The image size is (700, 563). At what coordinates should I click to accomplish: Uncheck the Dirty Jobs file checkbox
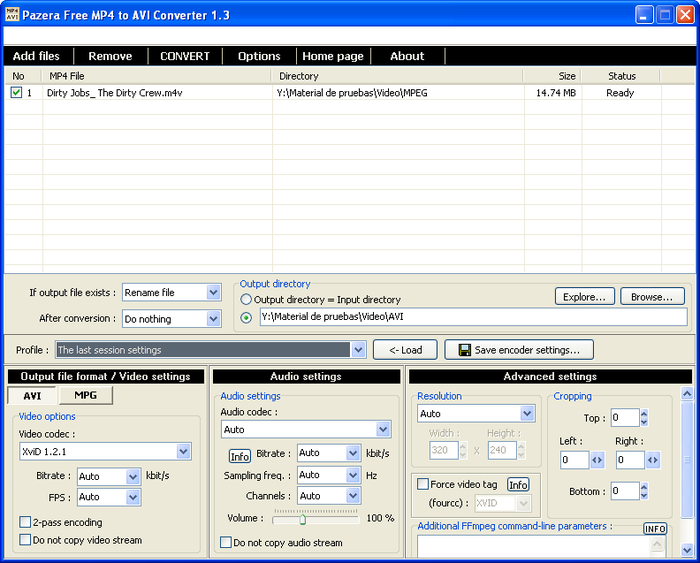click(16, 93)
